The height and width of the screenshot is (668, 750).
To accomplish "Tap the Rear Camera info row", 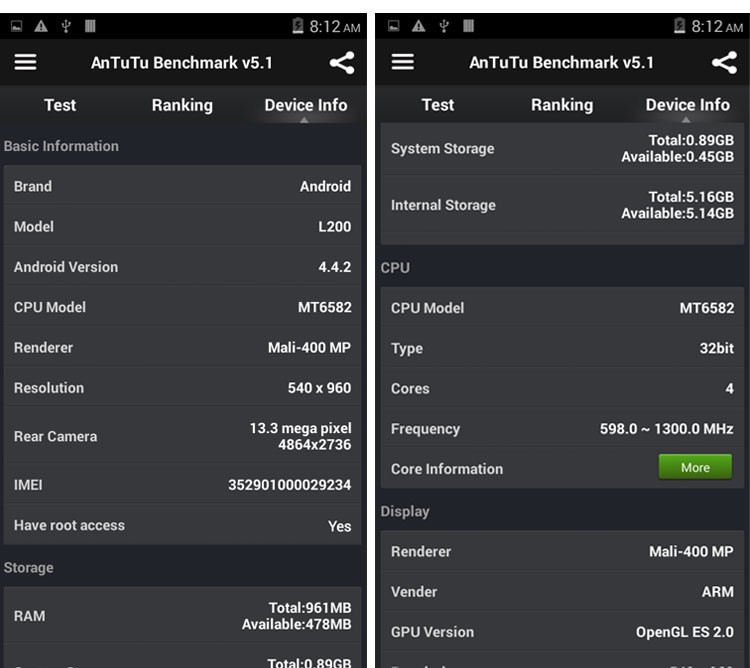I will tap(182, 436).
